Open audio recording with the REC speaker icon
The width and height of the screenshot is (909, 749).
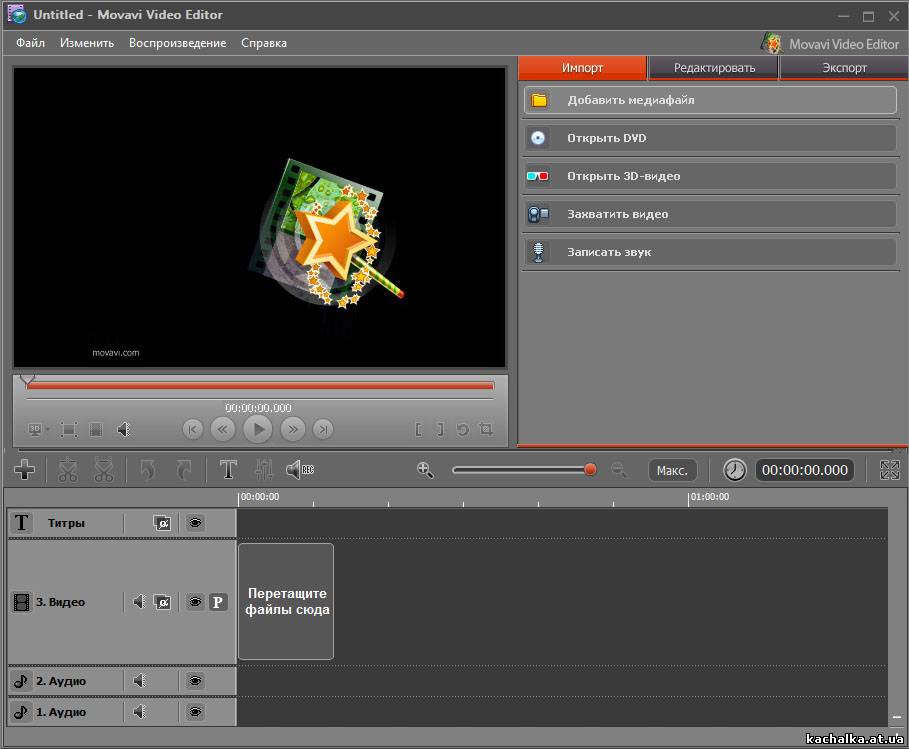coord(299,469)
